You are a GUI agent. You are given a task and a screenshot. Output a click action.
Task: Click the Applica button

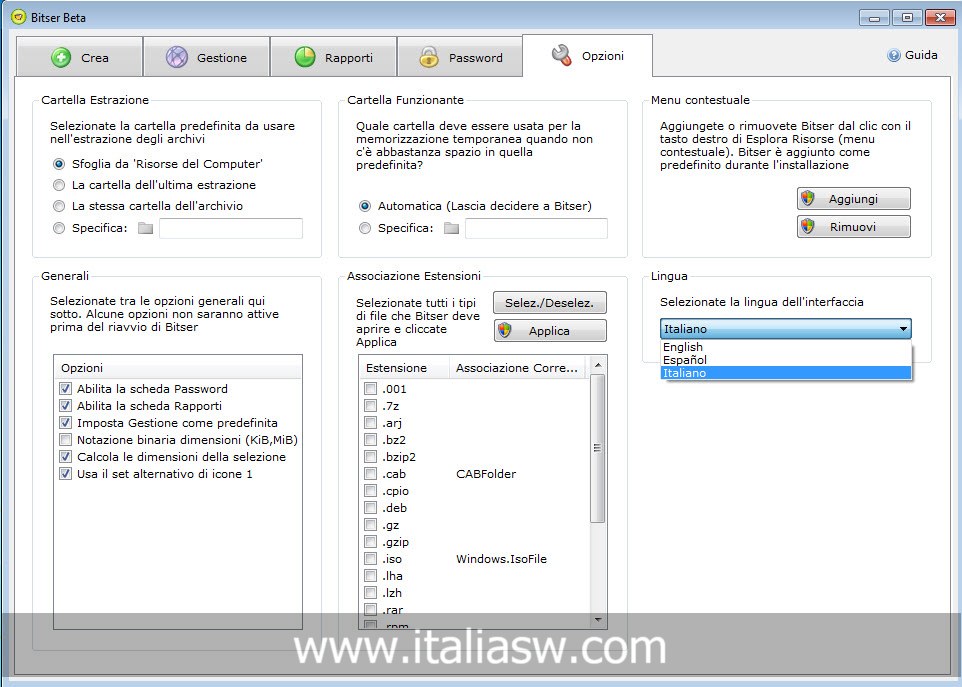pyautogui.click(x=550, y=331)
